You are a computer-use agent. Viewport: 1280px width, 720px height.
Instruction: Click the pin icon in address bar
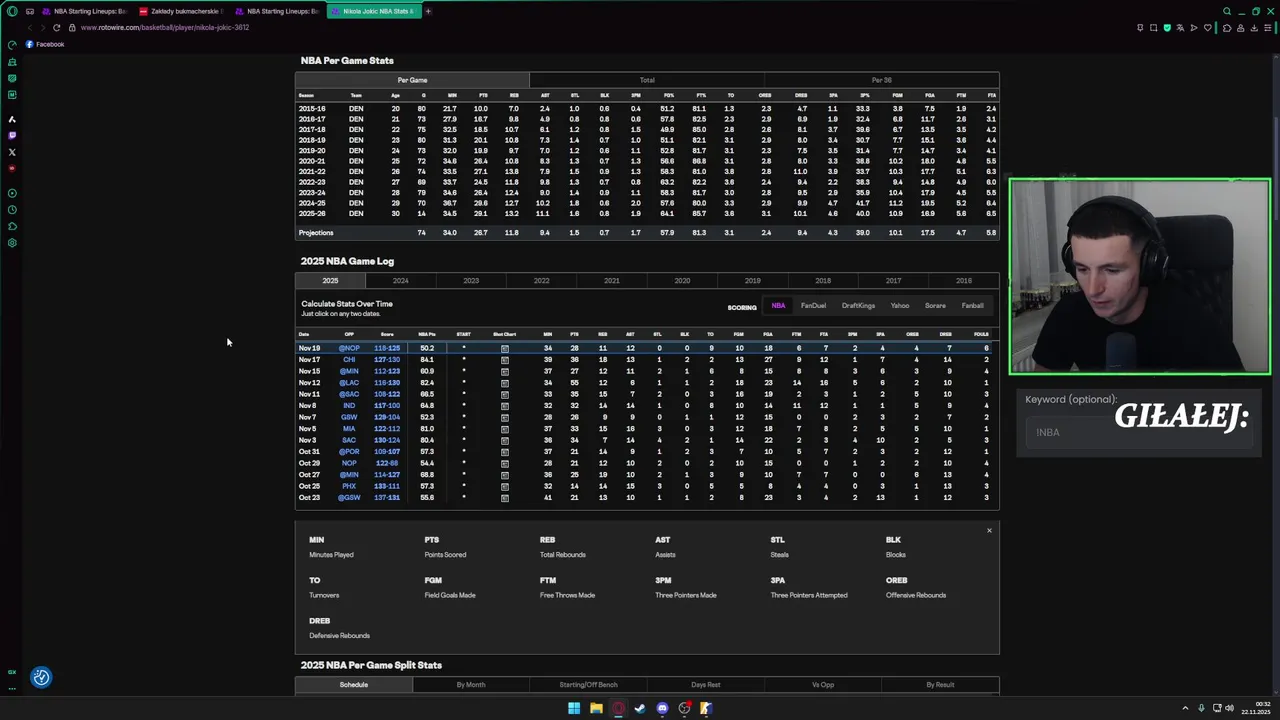tap(1140, 28)
